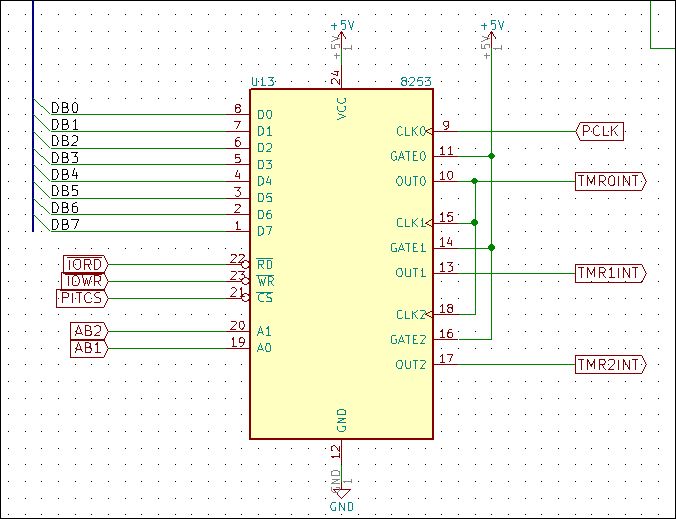Image resolution: width=676 pixels, height=519 pixels.
Task: Select the U13 reference designator
Action: [263, 81]
